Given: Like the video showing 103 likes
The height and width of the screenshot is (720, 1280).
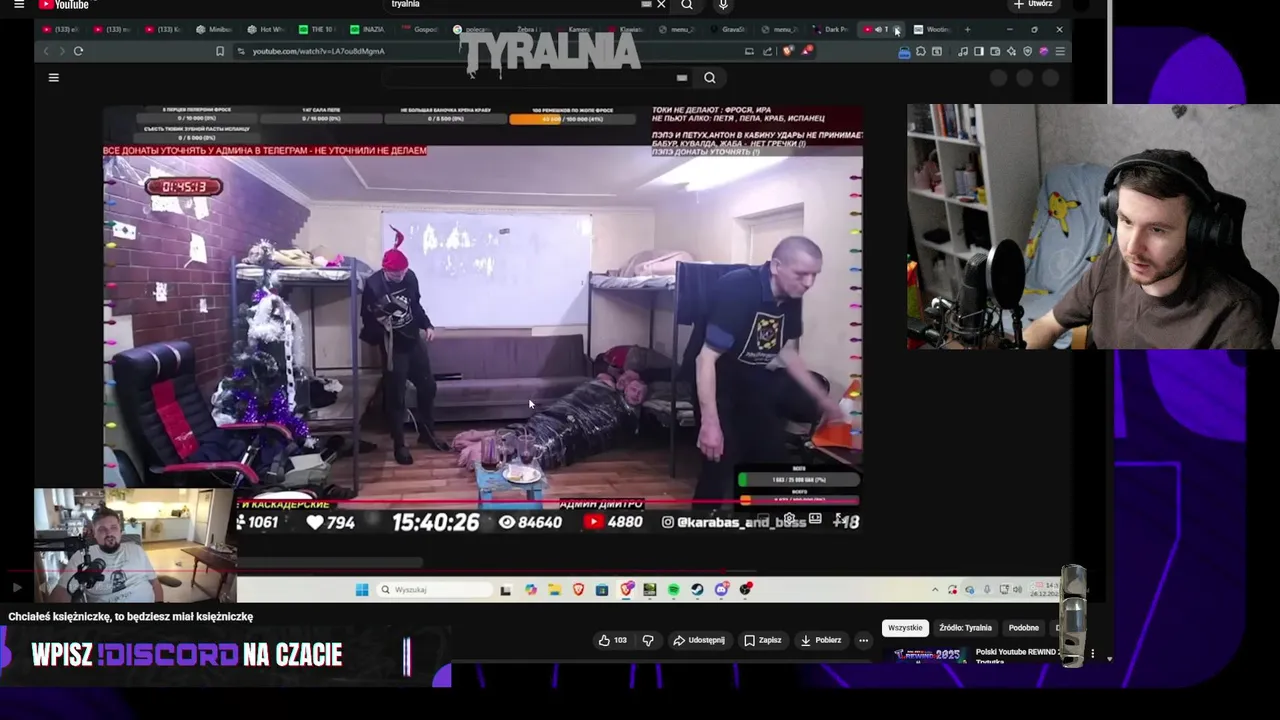Looking at the screenshot, I should click(612, 640).
